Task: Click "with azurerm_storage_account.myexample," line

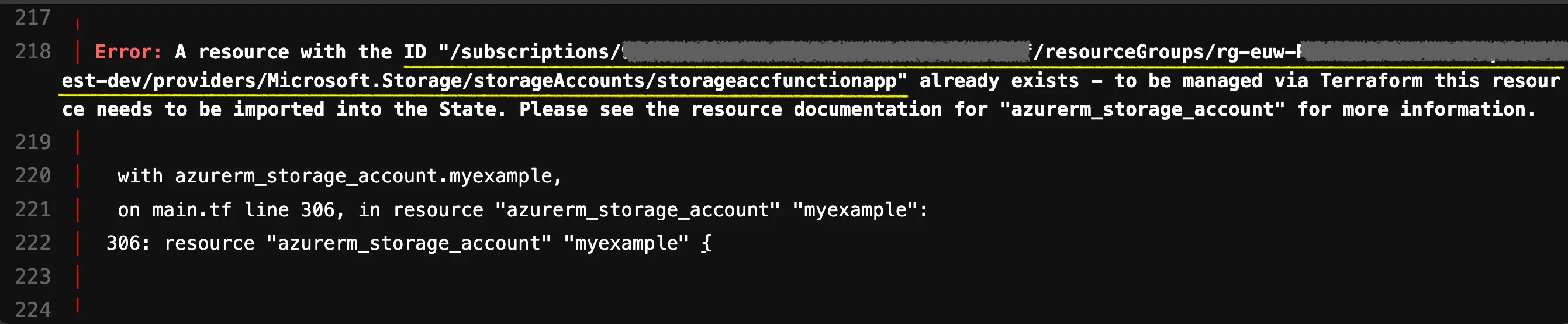Action: 340,177
